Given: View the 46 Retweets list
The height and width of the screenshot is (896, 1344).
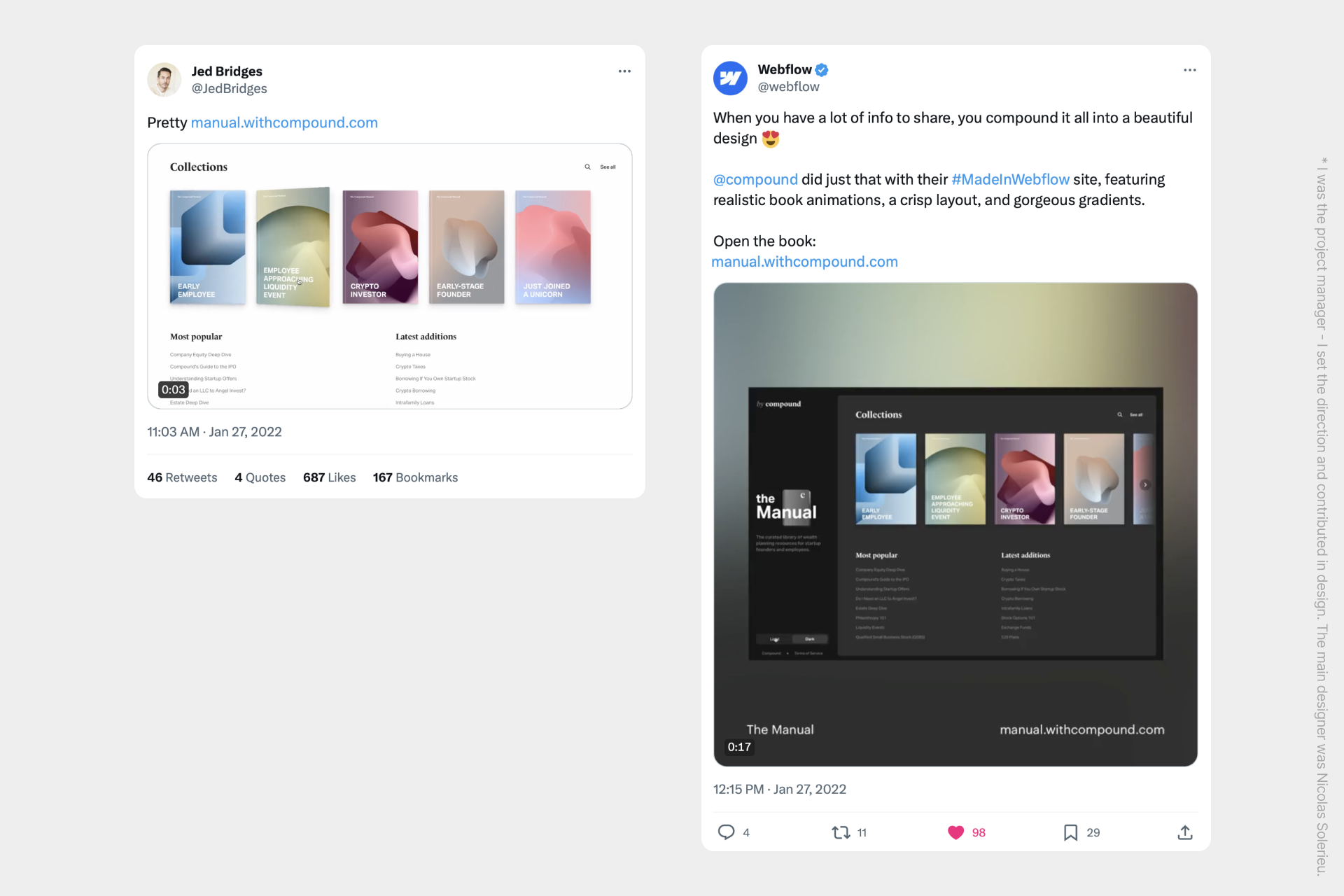Looking at the screenshot, I should point(182,477).
